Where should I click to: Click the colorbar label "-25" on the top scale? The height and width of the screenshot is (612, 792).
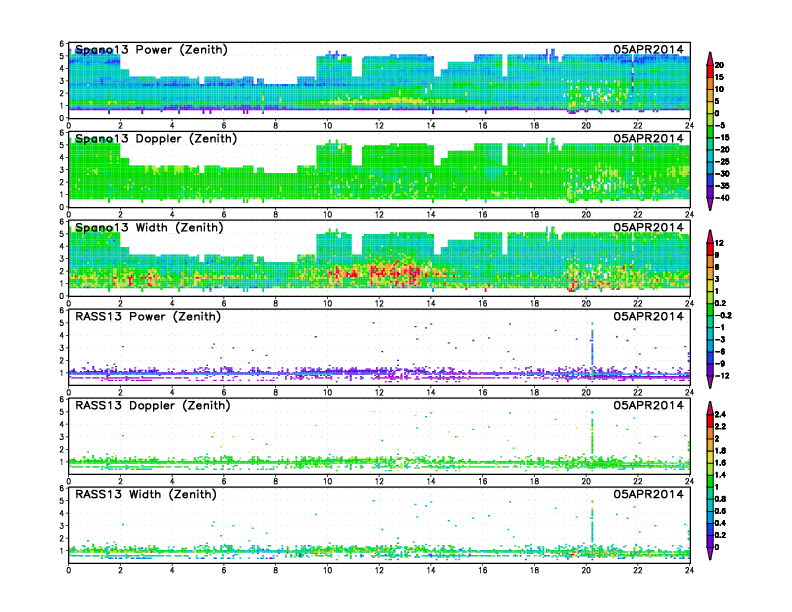pyautogui.click(x=722, y=162)
